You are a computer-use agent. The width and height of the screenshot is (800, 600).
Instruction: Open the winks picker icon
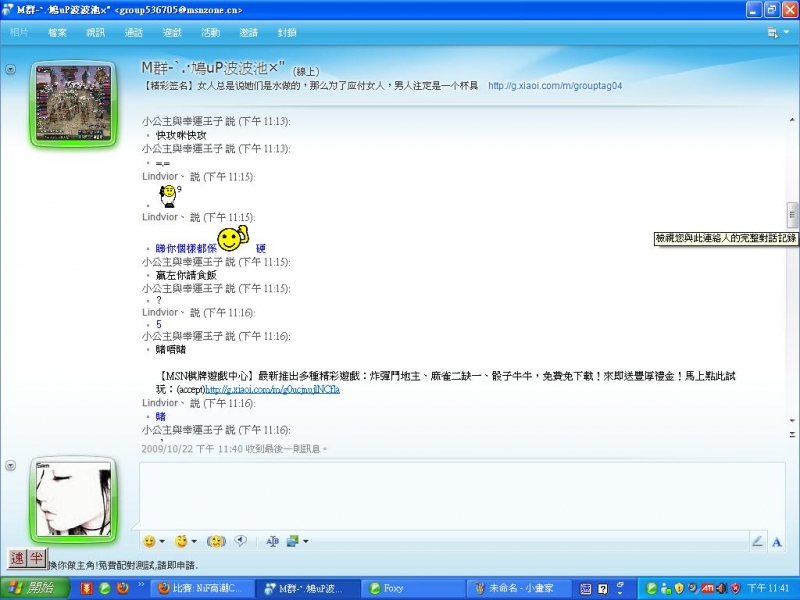tap(181, 541)
